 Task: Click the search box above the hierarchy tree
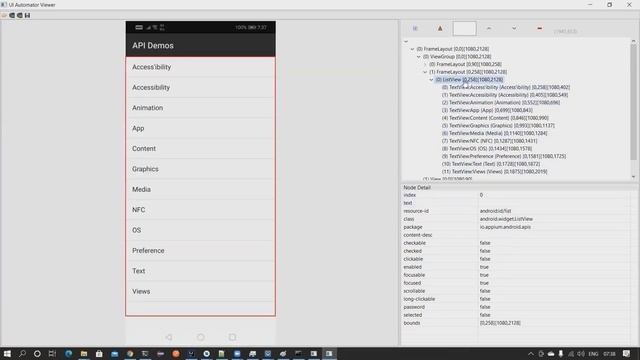click(x=464, y=29)
